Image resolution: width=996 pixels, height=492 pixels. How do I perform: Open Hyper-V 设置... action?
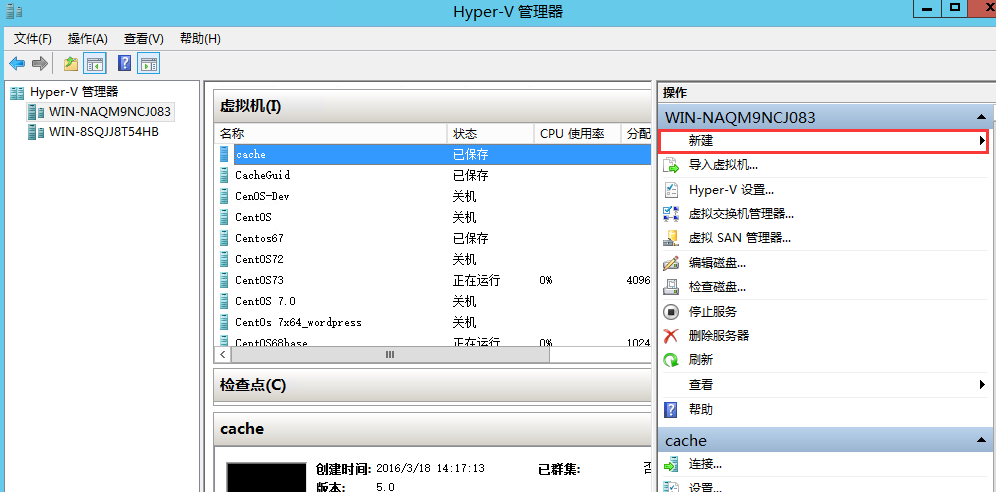pyautogui.click(x=731, y=190)
